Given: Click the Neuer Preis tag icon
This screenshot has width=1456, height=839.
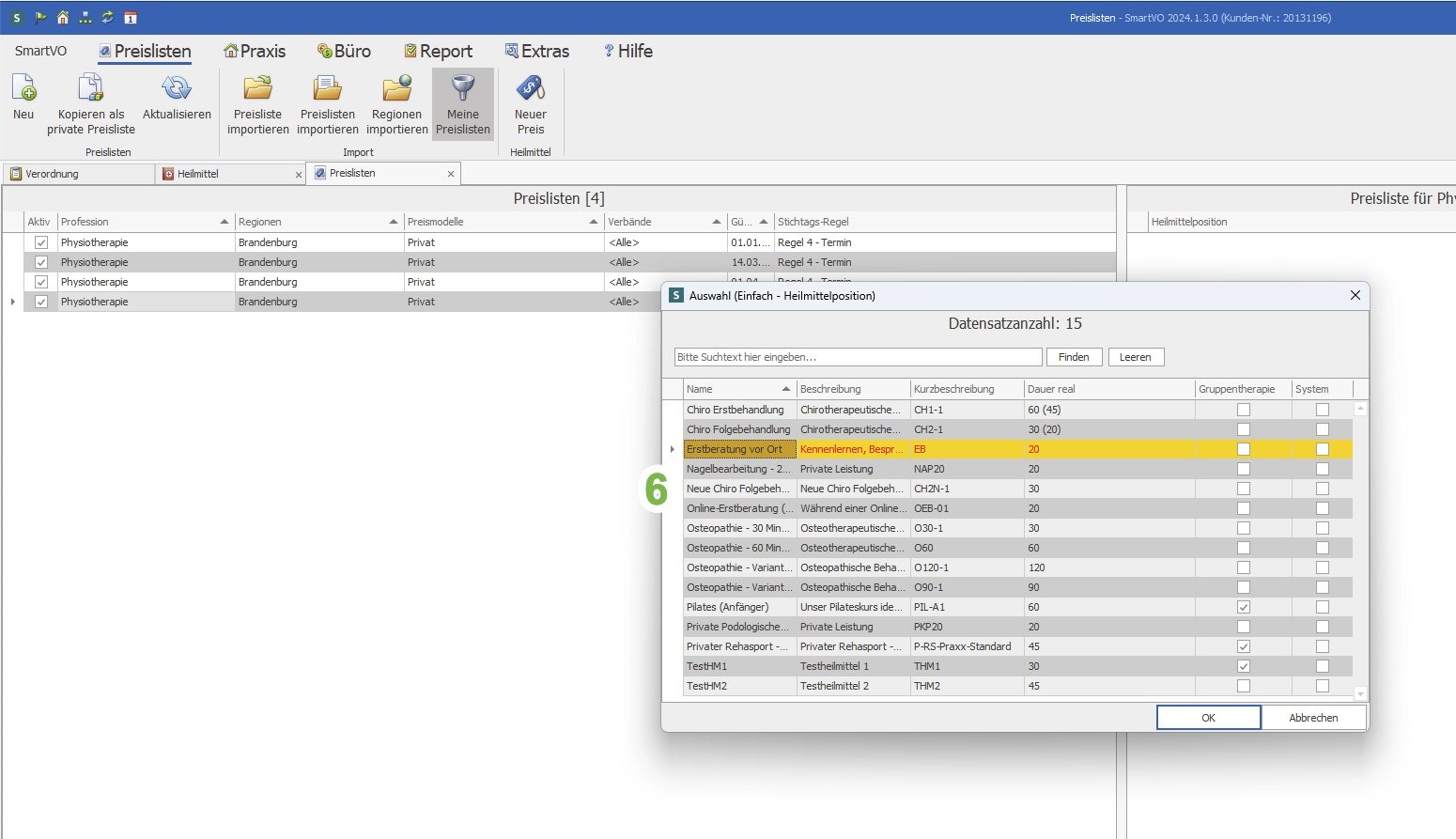Looking at the screenshot, I should tap(530, 89).
